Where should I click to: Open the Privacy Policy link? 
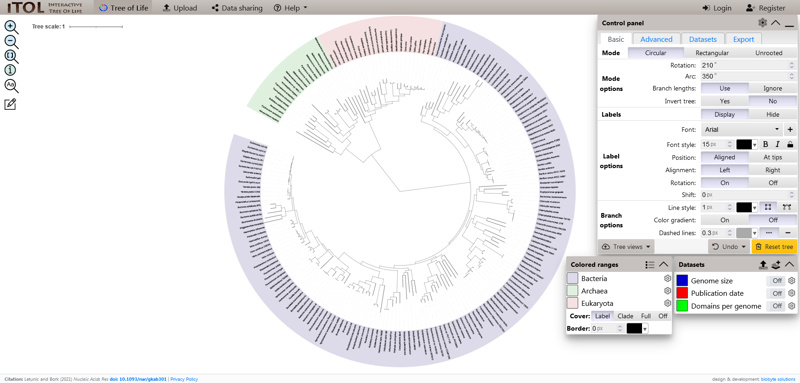tap(184, 379)
